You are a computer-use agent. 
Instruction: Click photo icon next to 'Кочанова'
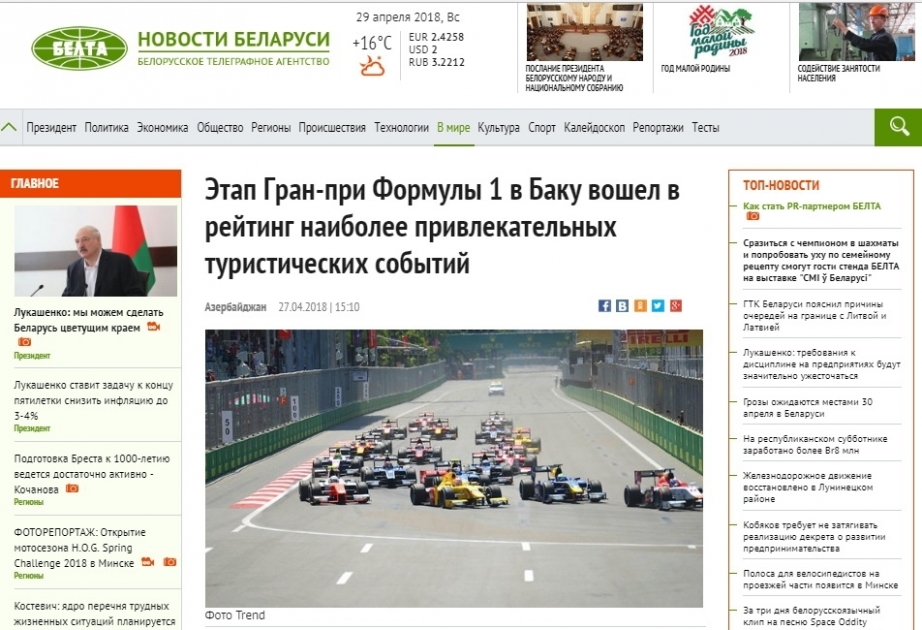tap(72, 489)
